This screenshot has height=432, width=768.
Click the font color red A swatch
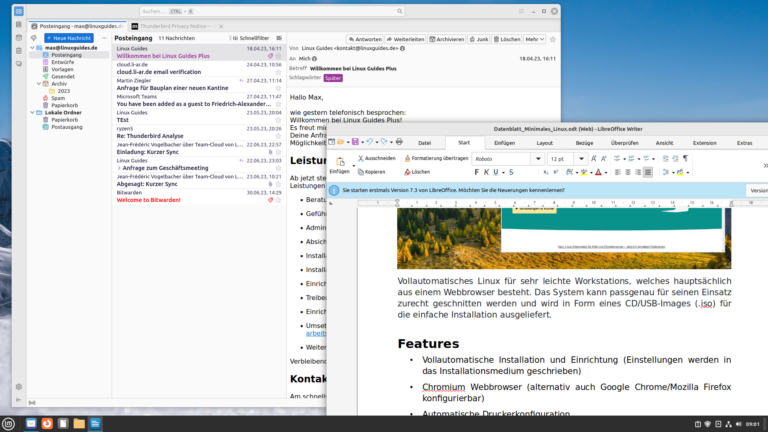coord(598,172)
